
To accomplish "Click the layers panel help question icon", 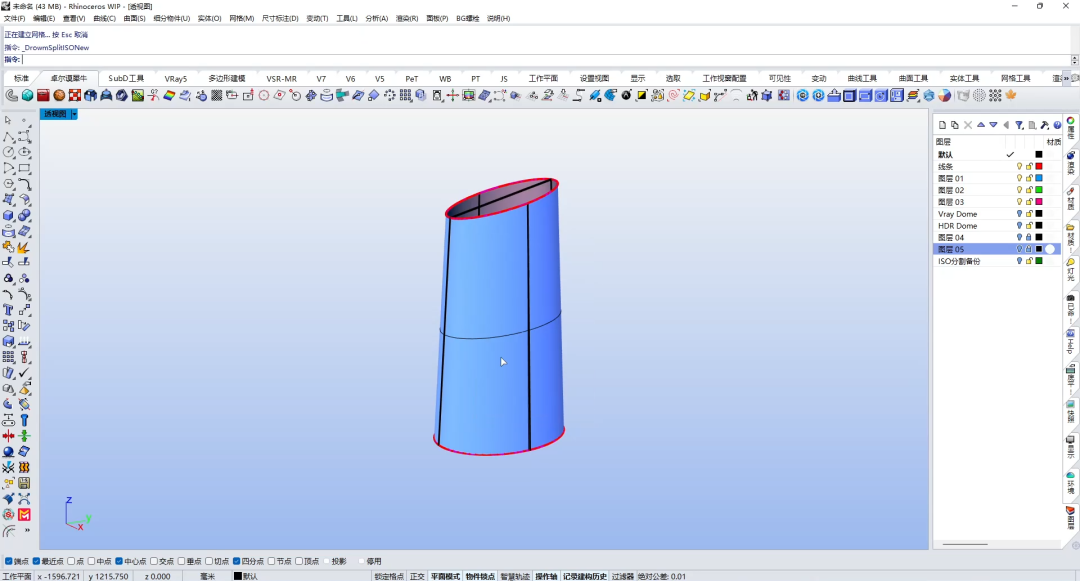I will coord(1057,125).
